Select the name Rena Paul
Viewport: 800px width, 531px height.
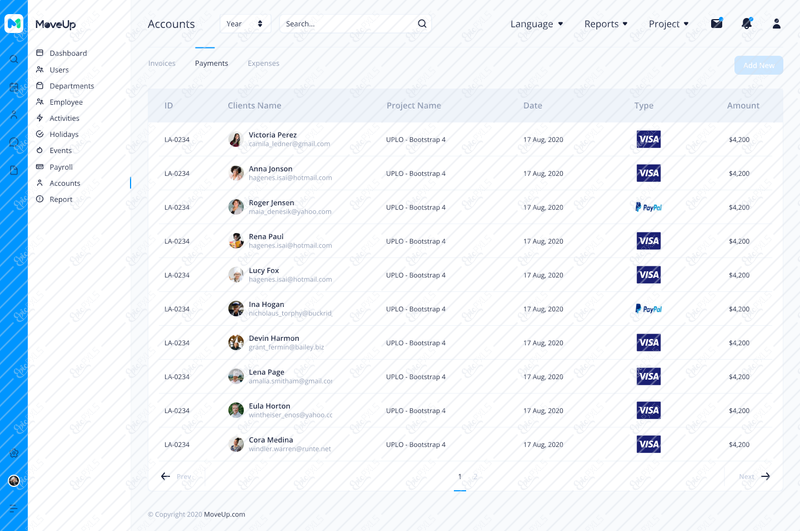(266, 237)
